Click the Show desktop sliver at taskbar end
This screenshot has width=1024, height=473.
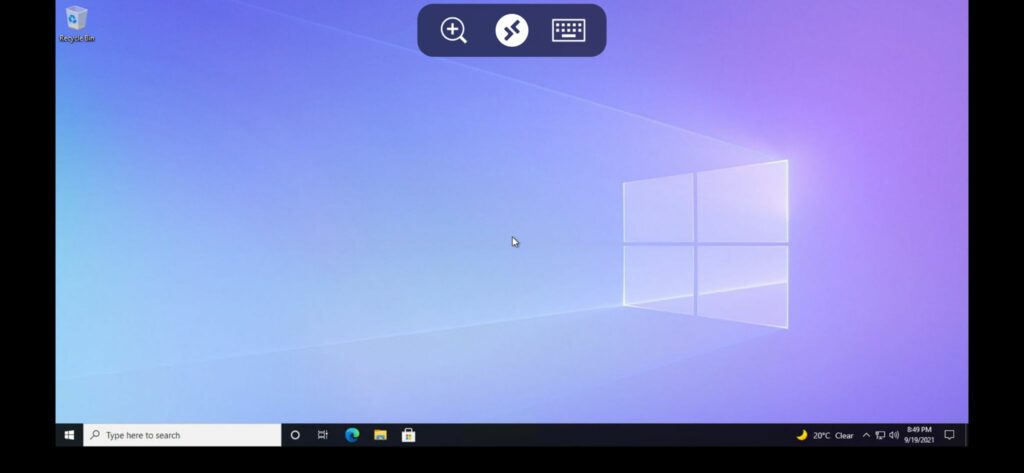pyautogui.click(x=966, y=435)
